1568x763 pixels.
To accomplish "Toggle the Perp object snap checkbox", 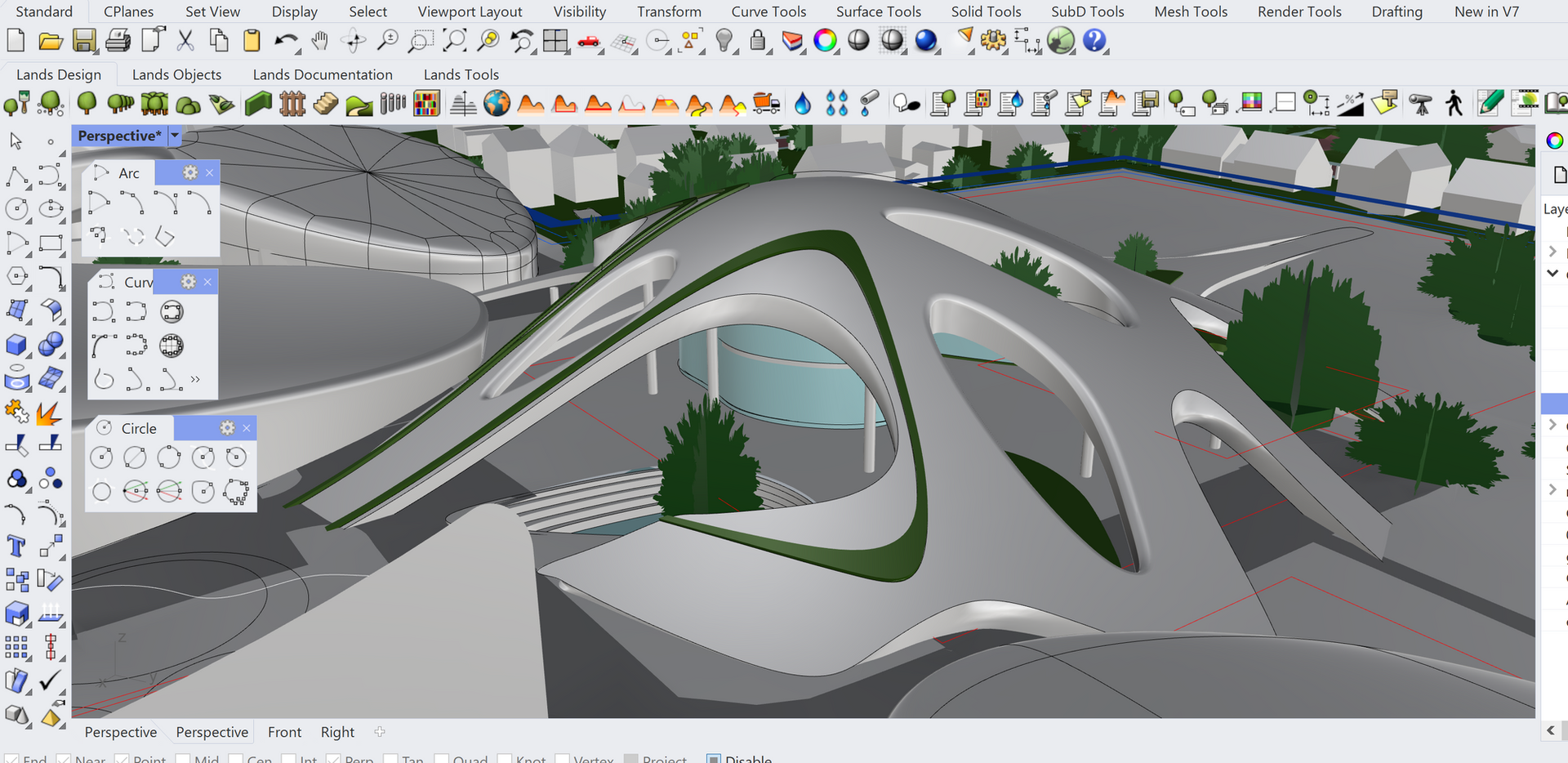I will [x=333, y=759].
